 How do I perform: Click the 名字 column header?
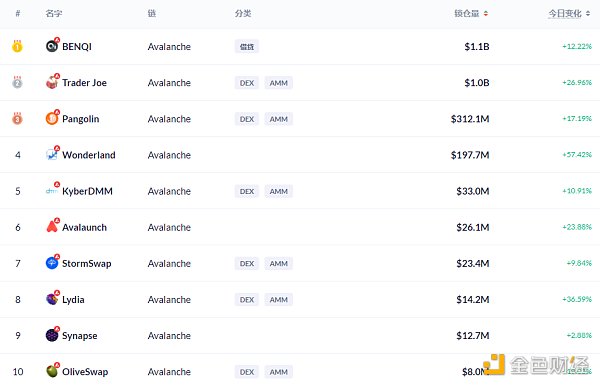point(54,14)
